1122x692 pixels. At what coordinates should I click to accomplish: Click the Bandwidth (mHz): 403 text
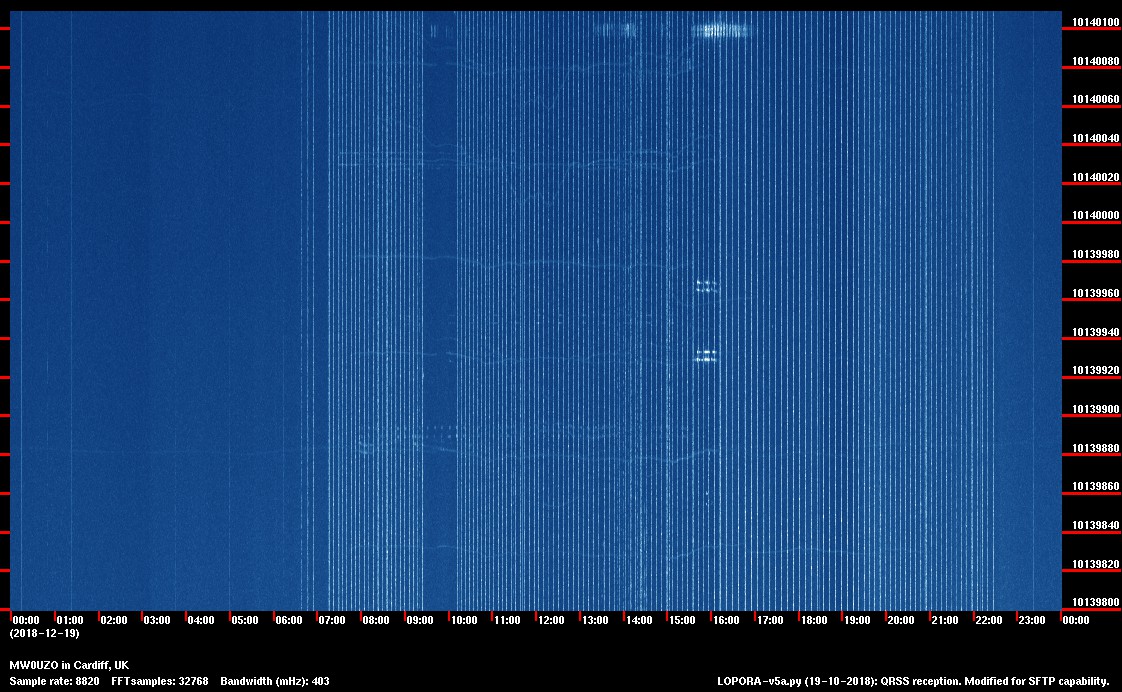275,681
